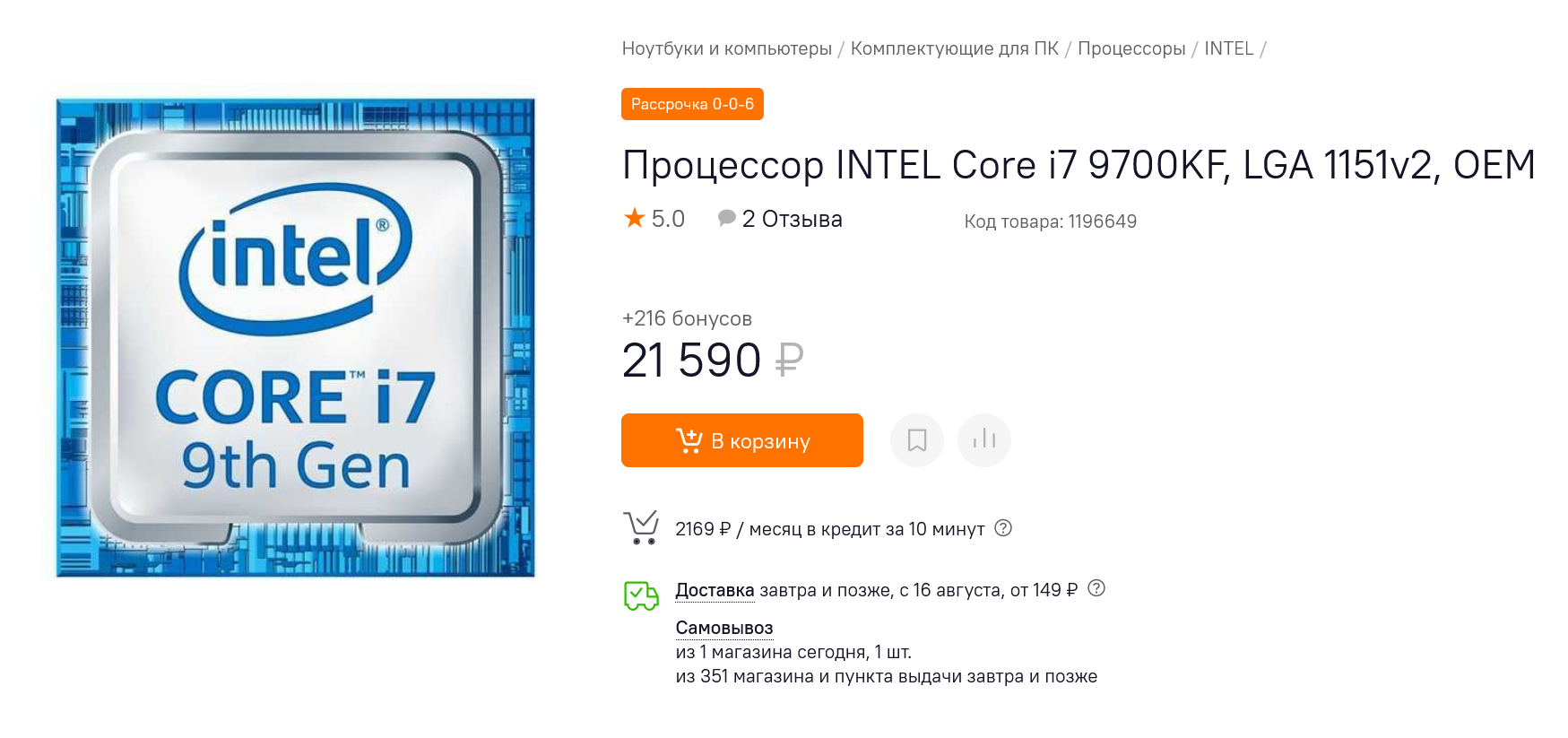
Task: Click the bookmark favorites icon
Action: [x=916, y=440]
